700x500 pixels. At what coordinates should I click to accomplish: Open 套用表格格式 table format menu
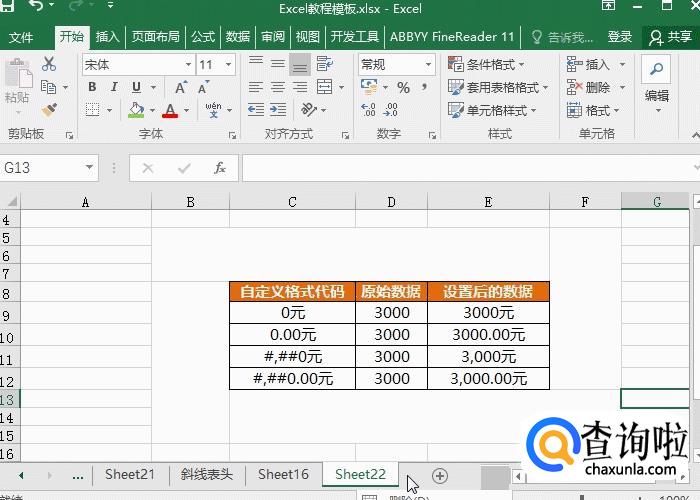(498, 87)
